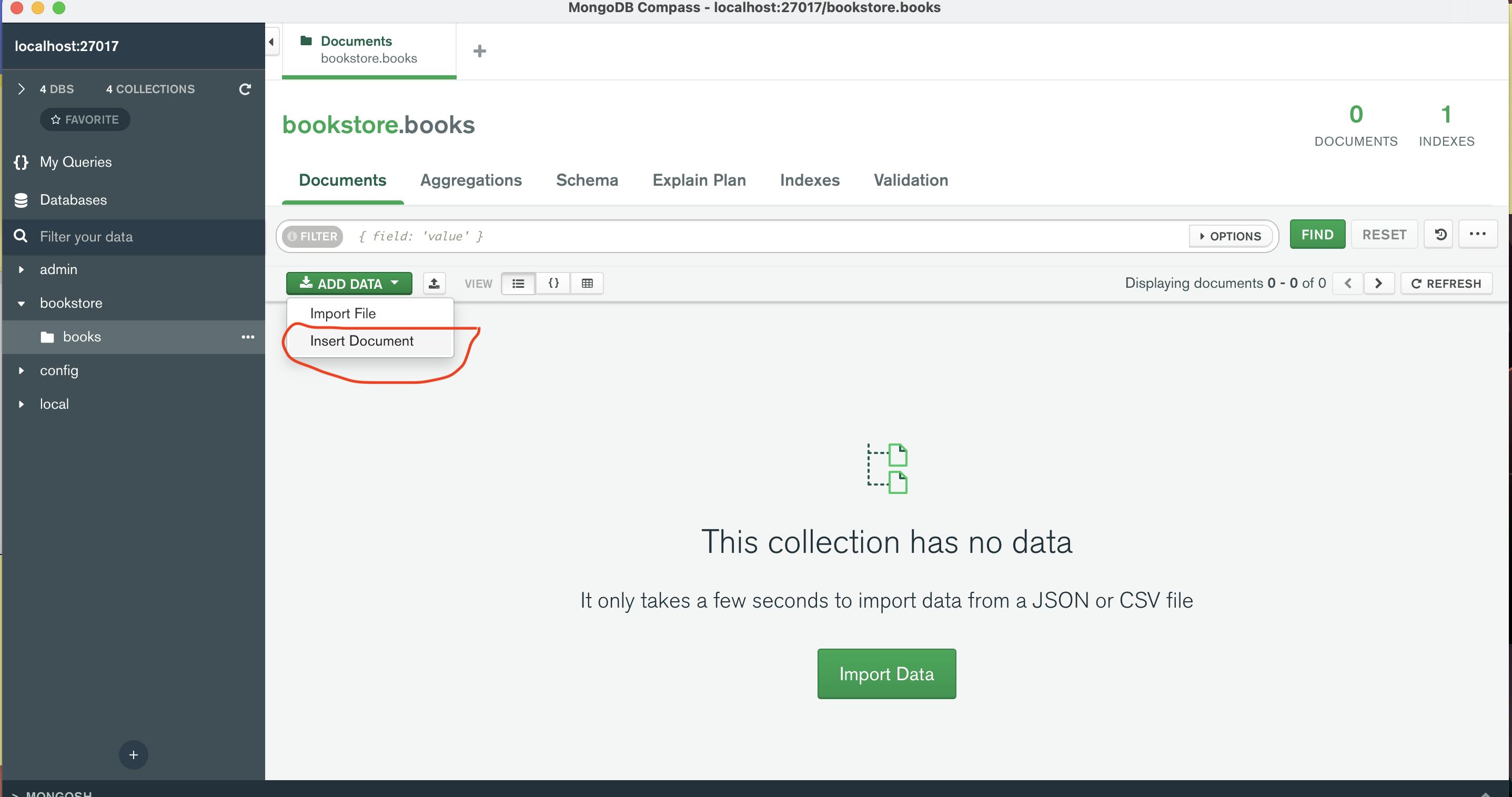This screenshot has width=1512, height=797.
Task: Click the Insert Document menu item
Action: pos(362,340)
